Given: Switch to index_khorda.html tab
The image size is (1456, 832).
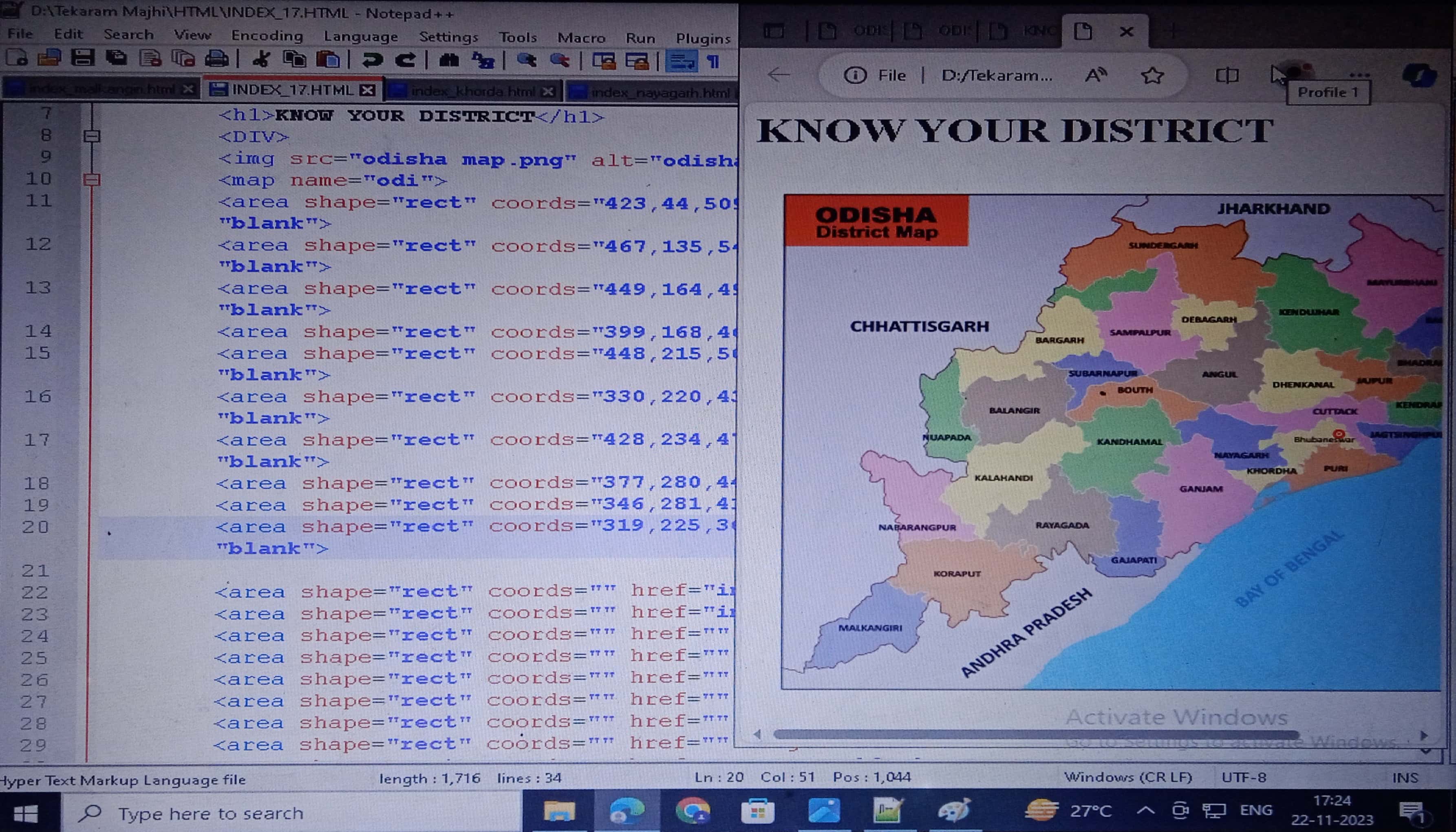Looking at the screenshot, I should coord(473,91).
